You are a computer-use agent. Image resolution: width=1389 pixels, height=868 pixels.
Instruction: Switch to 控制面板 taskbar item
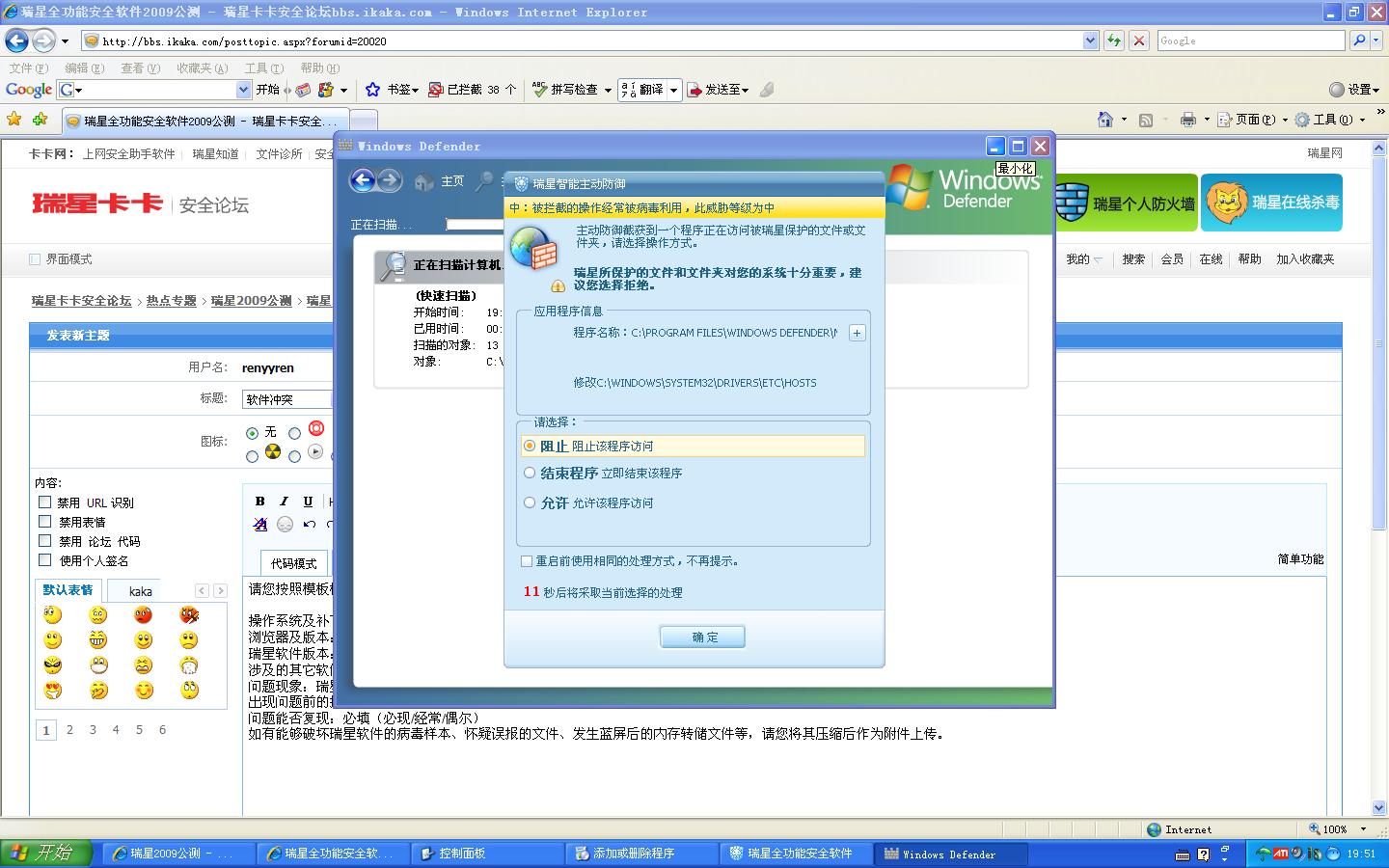[489, 854]
